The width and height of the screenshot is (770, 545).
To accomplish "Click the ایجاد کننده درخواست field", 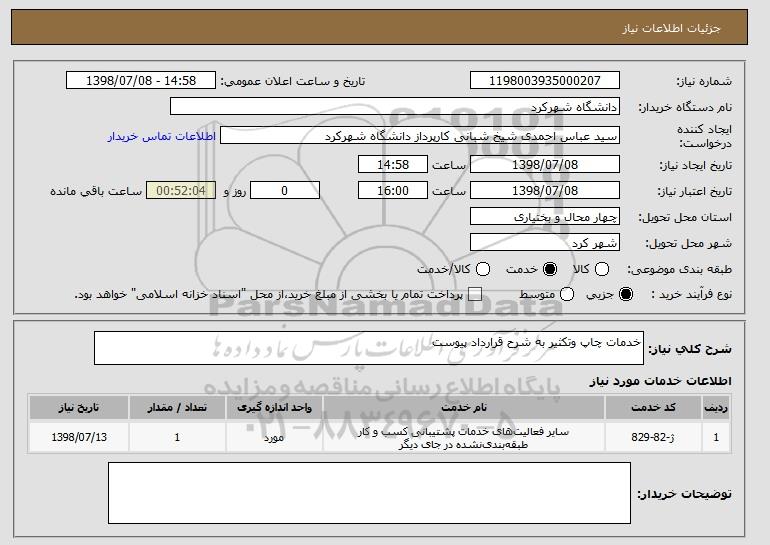I will click(x=420, y=136).
